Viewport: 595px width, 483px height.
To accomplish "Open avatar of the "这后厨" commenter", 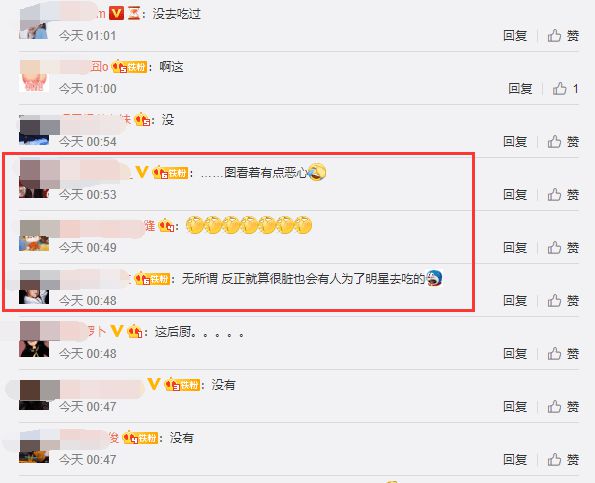I will [34, 339].
